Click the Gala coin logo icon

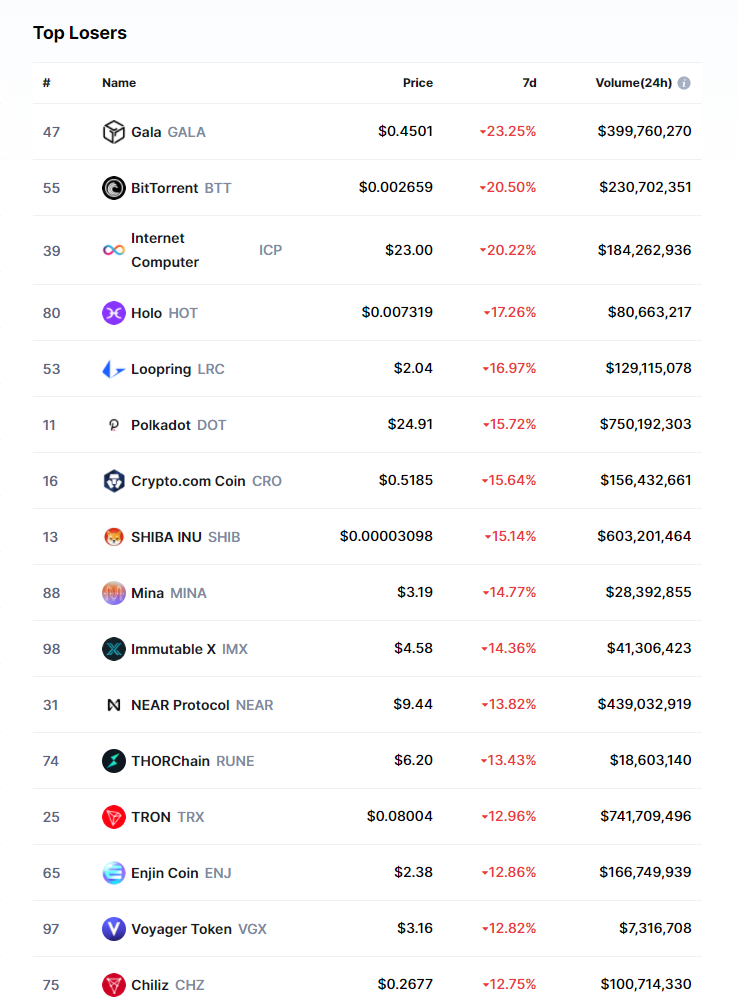(114, 132)
